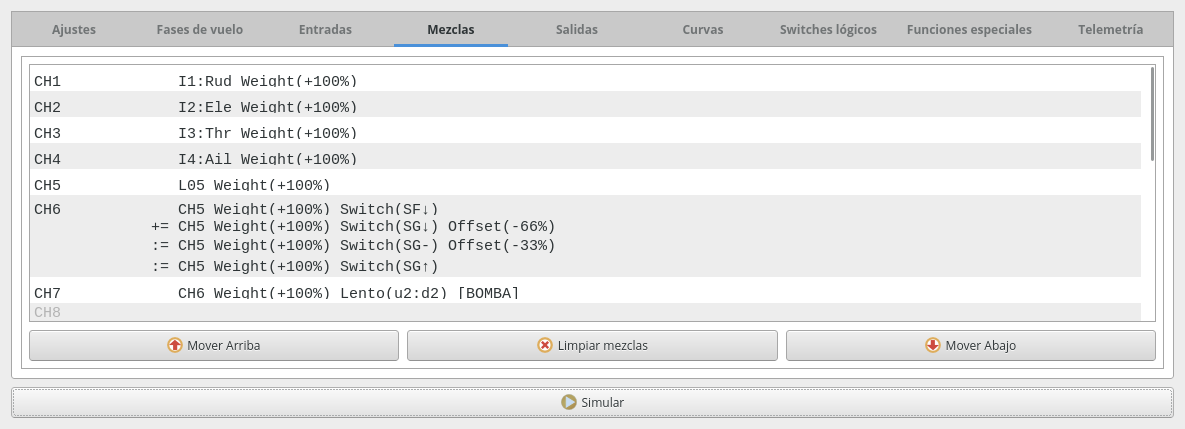Click the red up-arrow icon on Mover Arriba

[175, 345]
